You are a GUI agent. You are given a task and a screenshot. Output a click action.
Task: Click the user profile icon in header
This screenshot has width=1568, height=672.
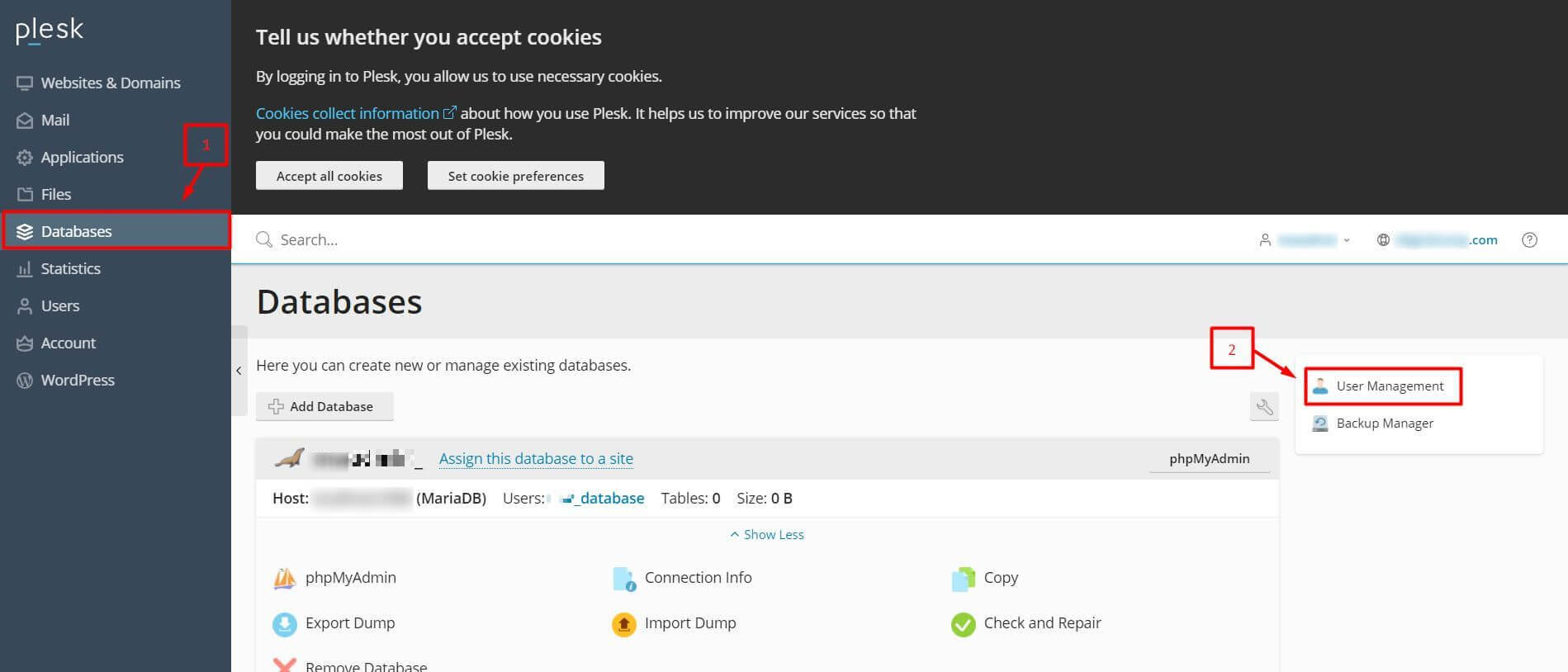click(1265, 240)
